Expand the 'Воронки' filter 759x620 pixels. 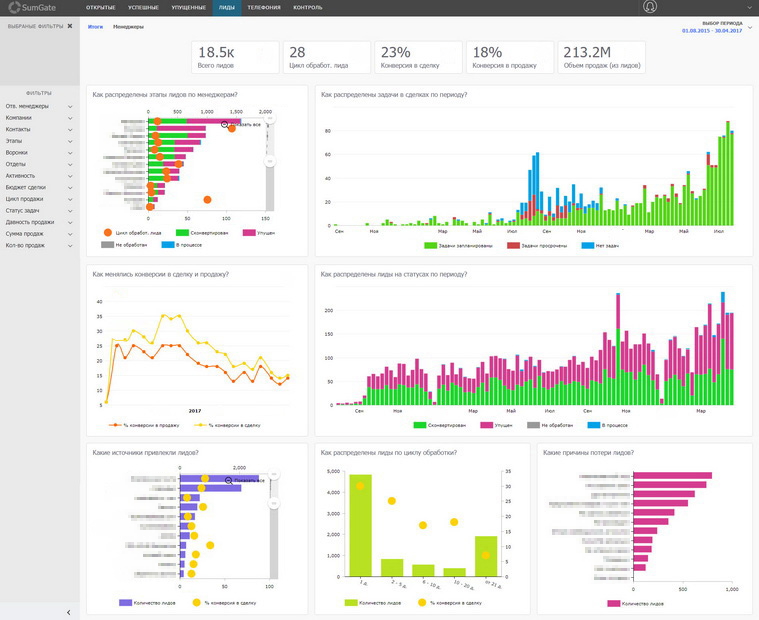[x=38, y=152]
